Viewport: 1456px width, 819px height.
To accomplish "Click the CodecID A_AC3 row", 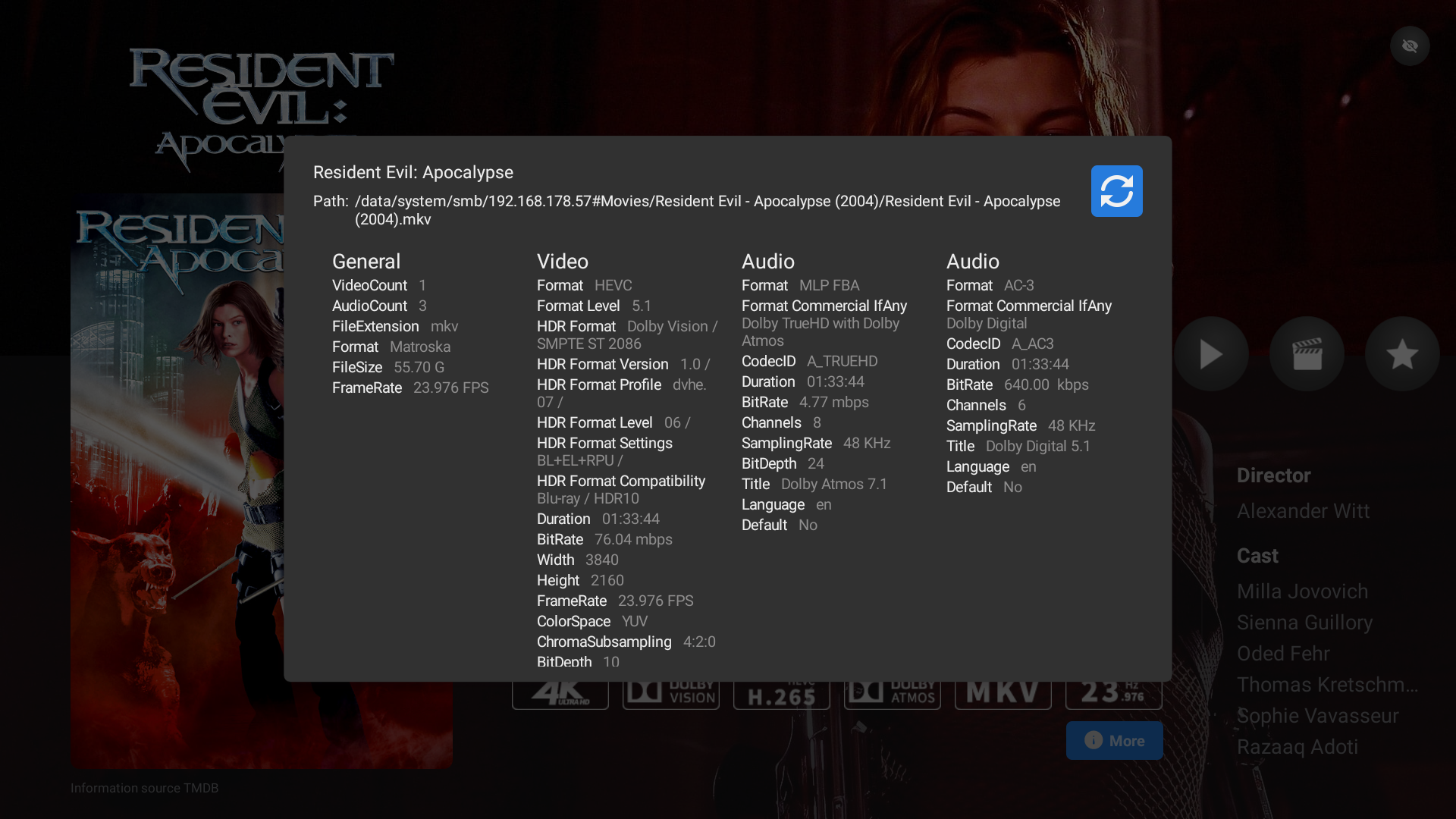I will 1000,344.
